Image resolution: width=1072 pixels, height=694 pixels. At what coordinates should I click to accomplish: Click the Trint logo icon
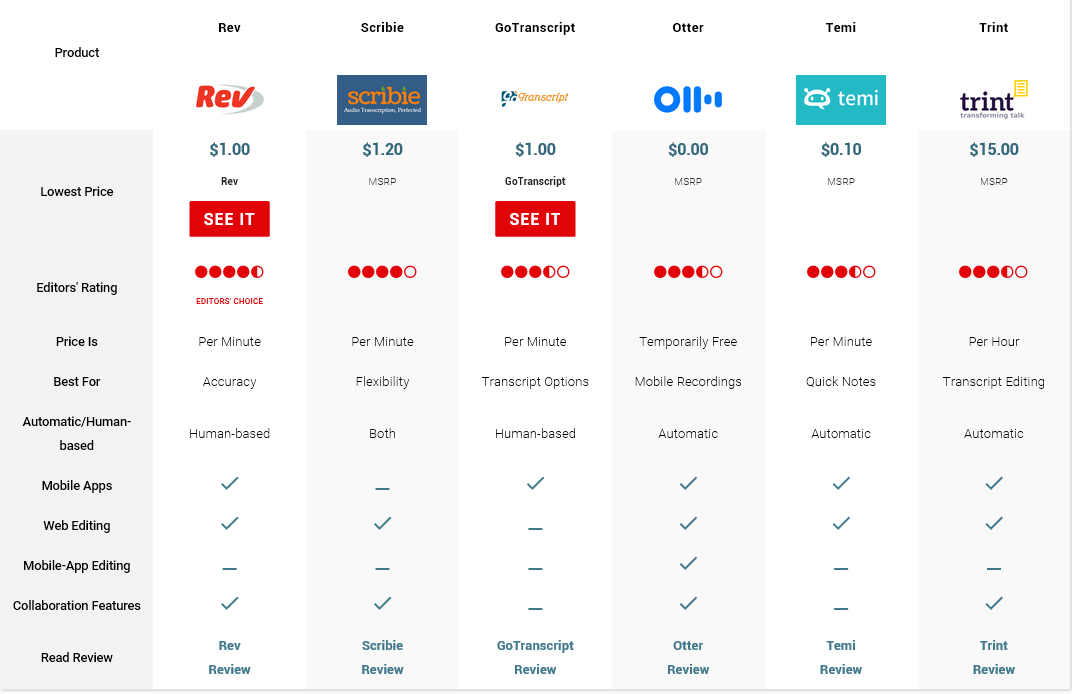[x=993, y=99]
